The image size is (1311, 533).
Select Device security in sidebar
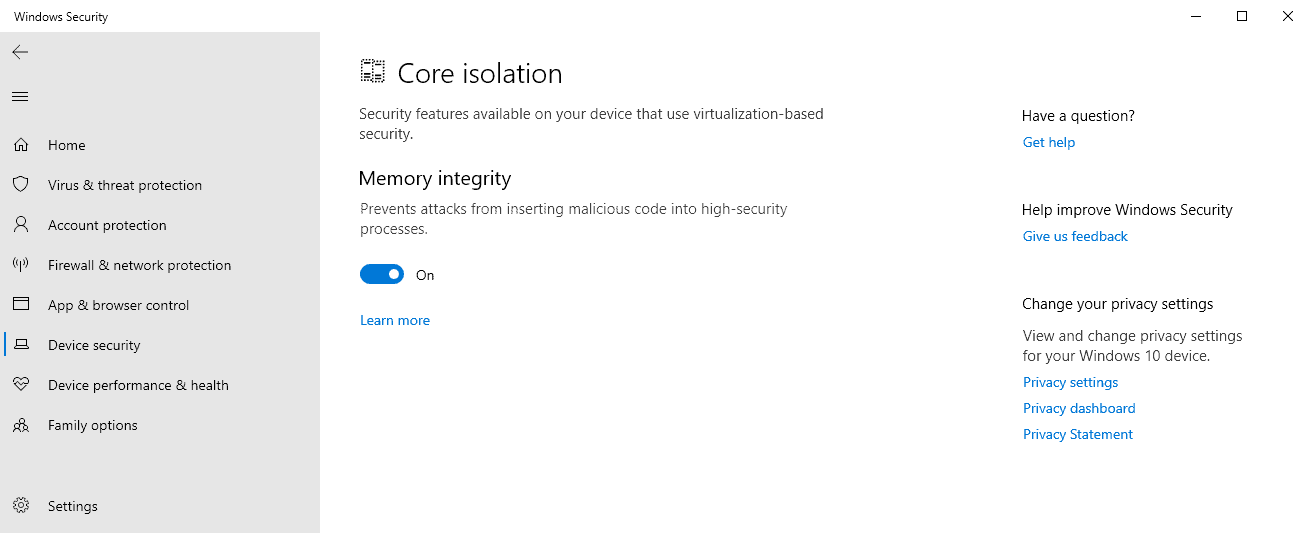94,345
